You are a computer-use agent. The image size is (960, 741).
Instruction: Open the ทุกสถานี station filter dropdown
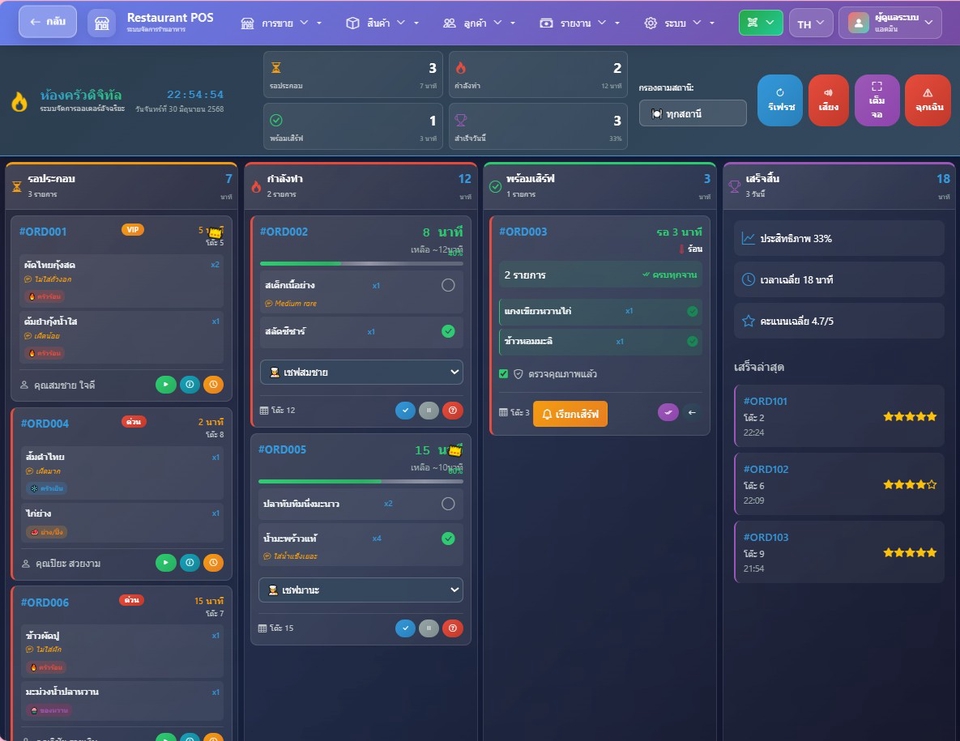tap(693, 114)
